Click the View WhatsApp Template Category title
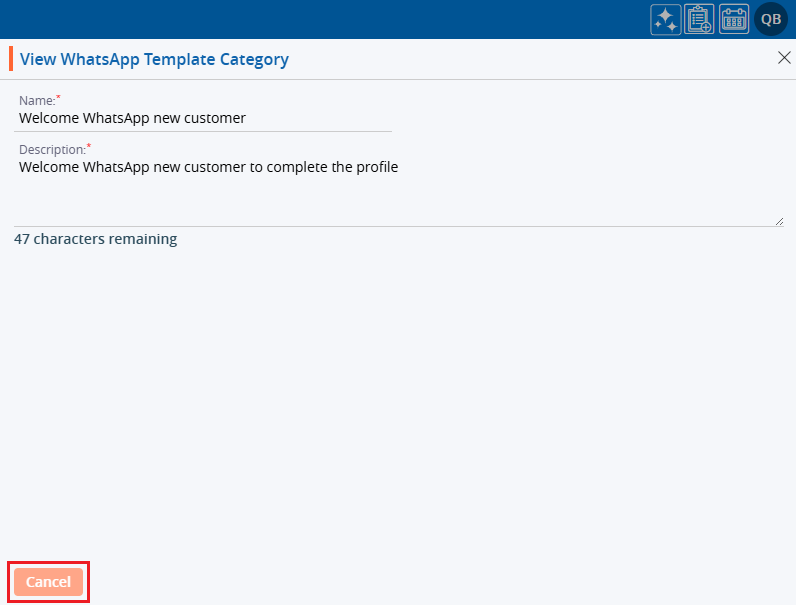 154,59
